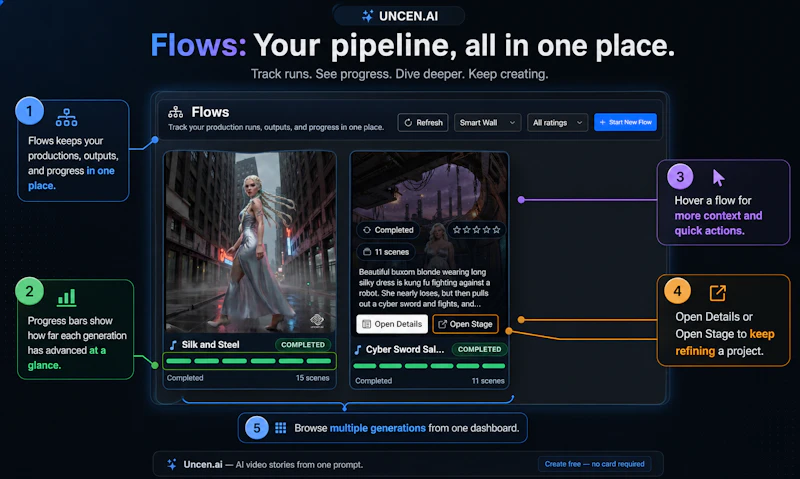Click the Flows hierarchy icon beside the title
Image resolution: width=800 pixels, height=479 pixels.
tap(176, 112)
